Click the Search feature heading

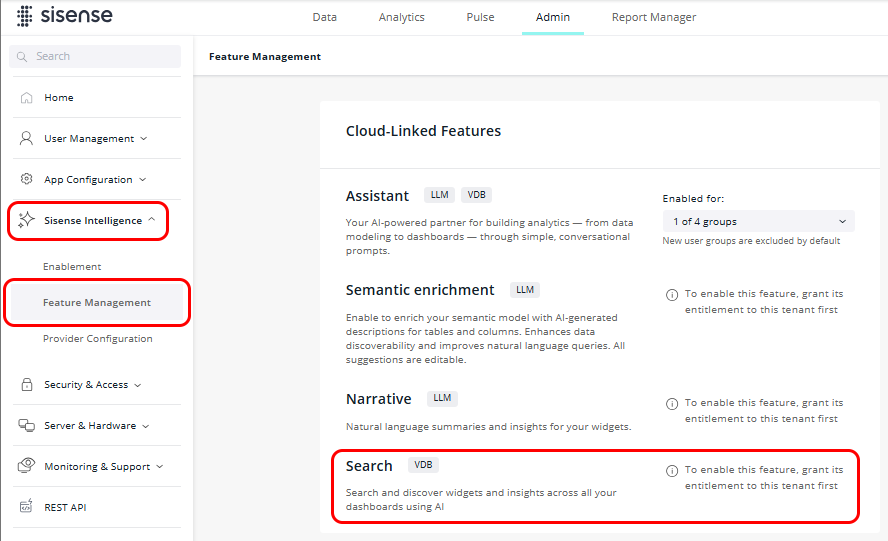tap(369, 466)
